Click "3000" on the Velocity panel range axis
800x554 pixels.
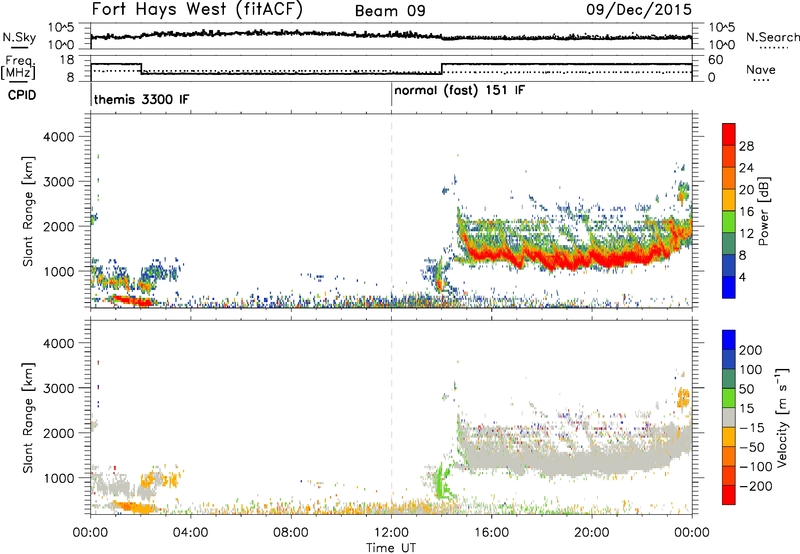click(58, 388)
